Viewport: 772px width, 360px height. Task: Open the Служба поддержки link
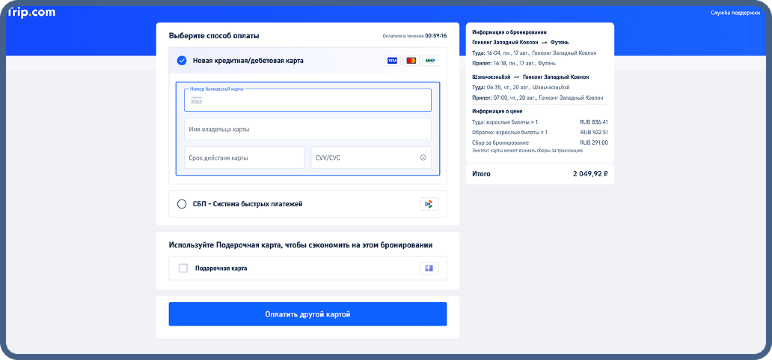click(x=735, y=13)
